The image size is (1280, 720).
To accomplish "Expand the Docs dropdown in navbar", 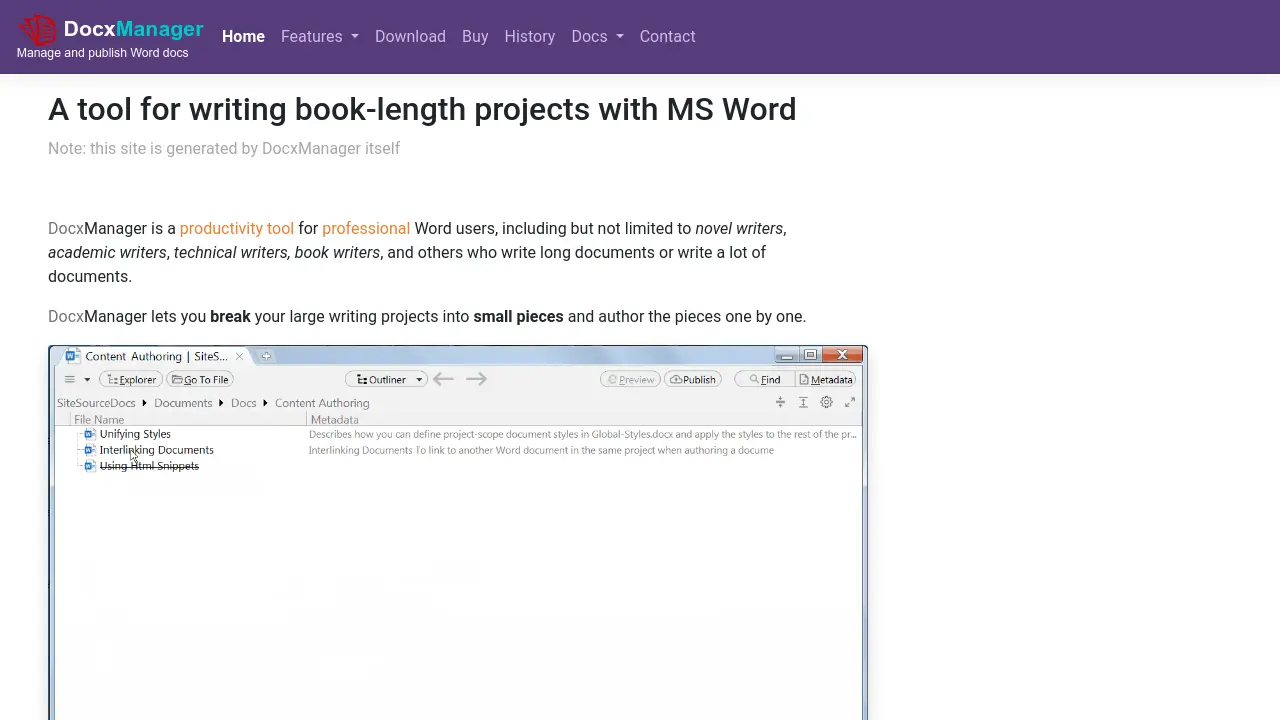I will pos(597,36).
